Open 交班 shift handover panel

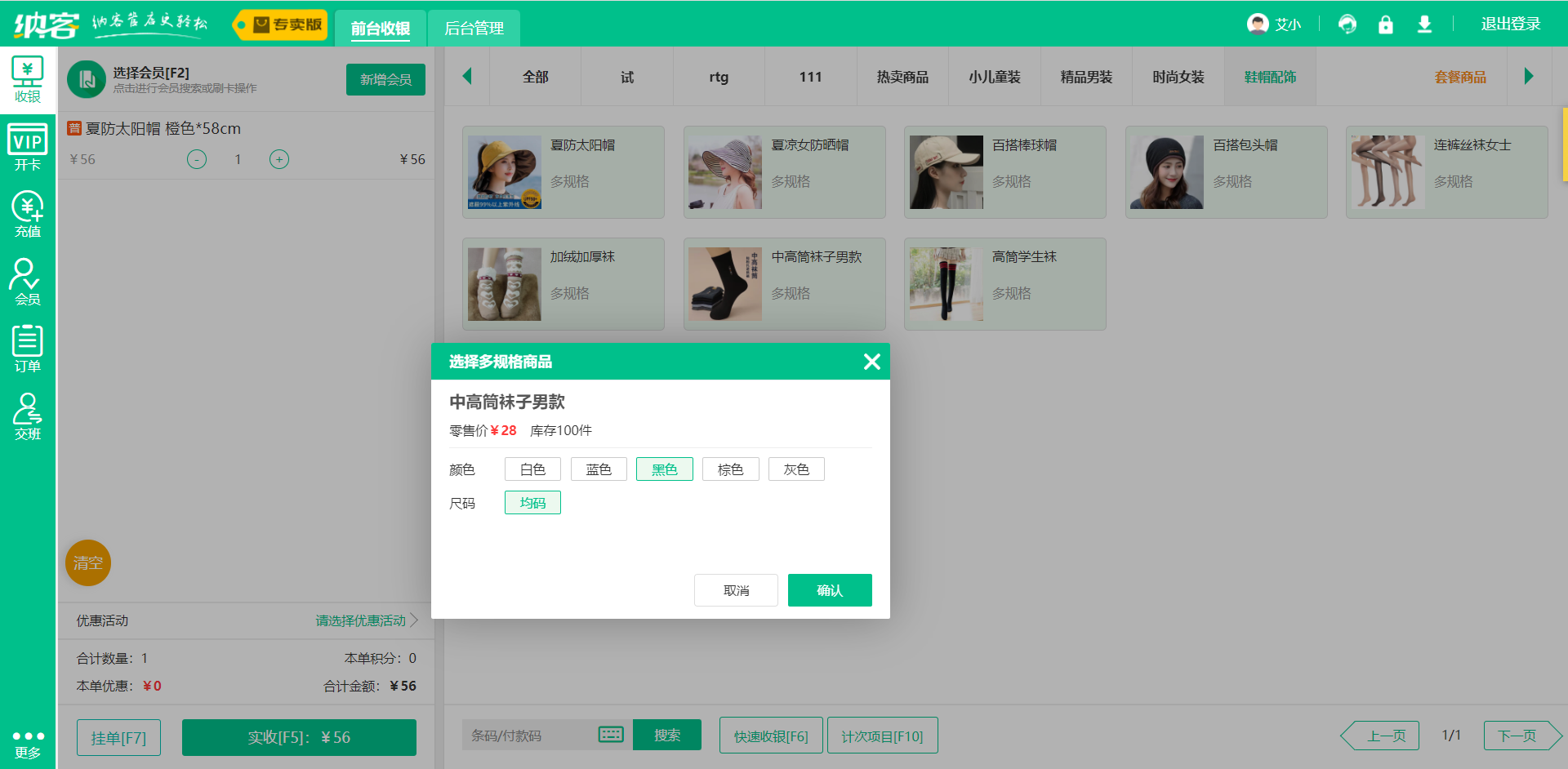tap(27, 418)
